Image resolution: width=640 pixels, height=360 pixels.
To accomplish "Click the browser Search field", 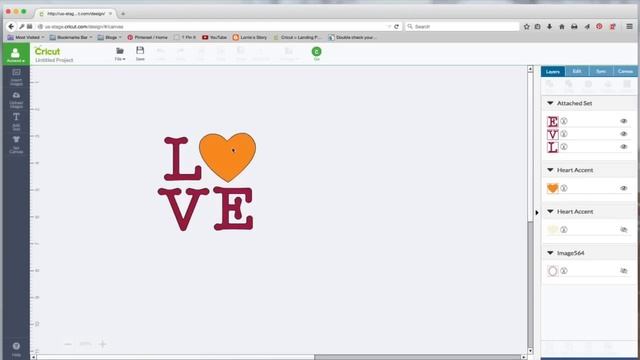I will pyautogui.click(x=462, y=27).
